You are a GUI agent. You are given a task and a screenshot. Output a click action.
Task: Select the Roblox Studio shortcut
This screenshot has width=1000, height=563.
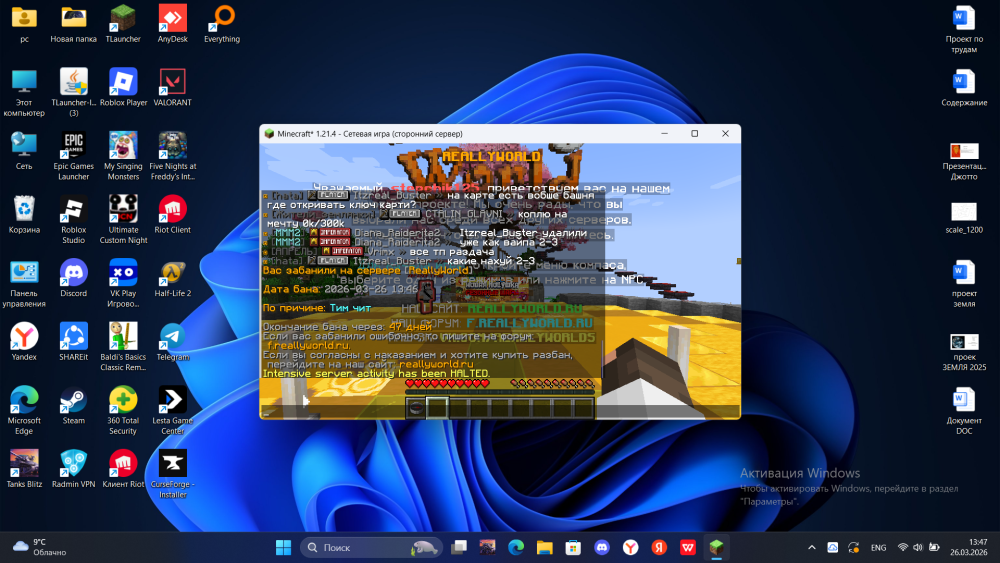[x=73, y=220]
